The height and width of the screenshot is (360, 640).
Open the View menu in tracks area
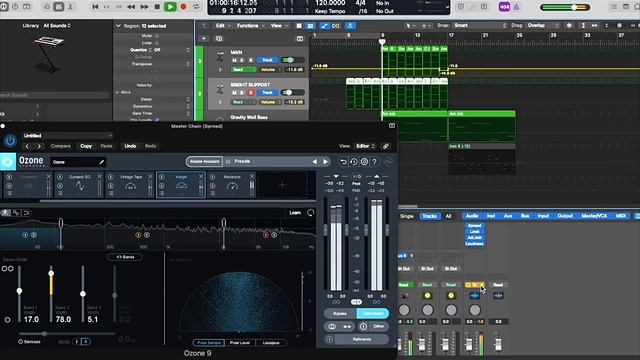coord(278,26)
